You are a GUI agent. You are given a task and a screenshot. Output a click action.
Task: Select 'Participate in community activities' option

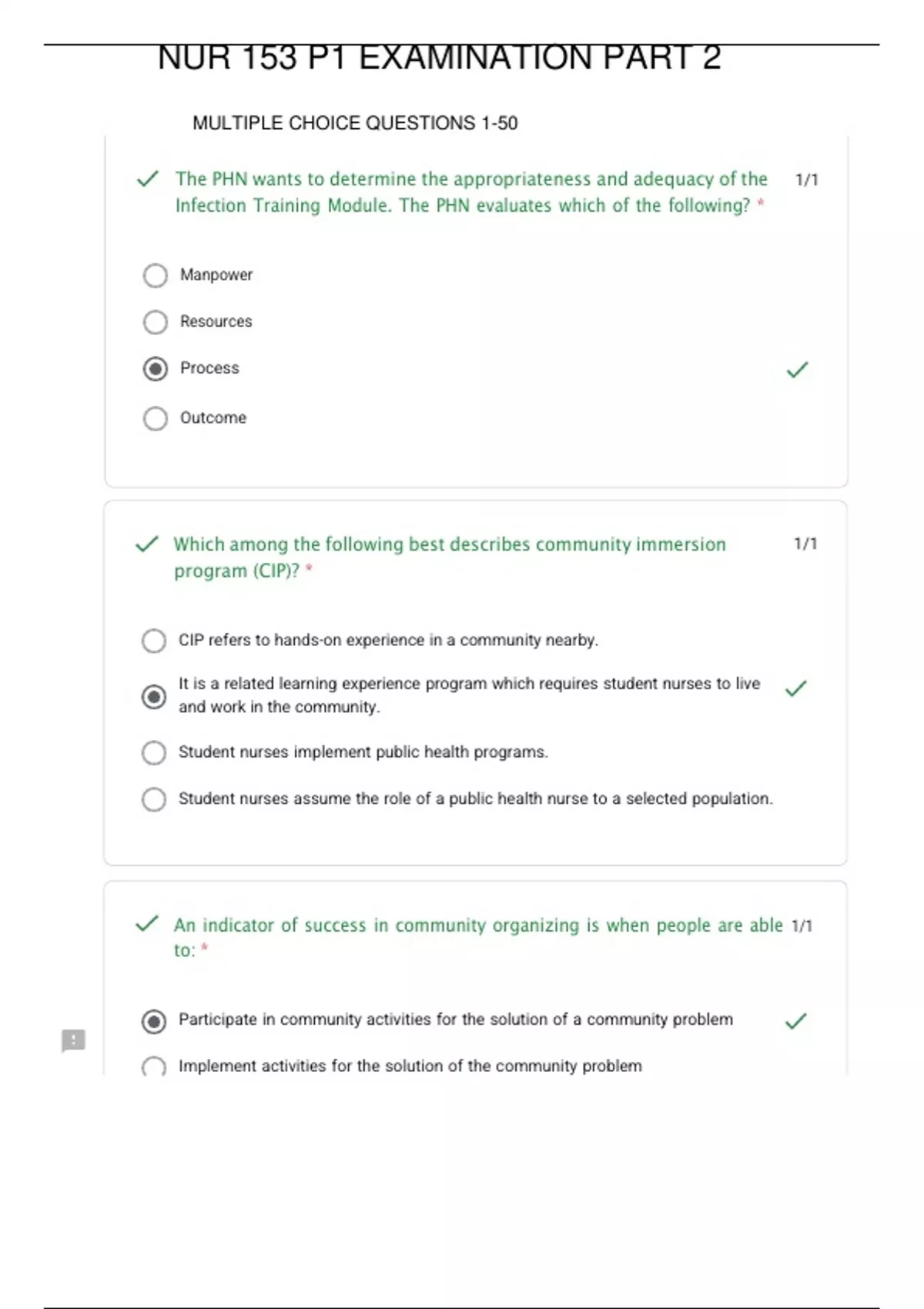tap(154, 1021)
